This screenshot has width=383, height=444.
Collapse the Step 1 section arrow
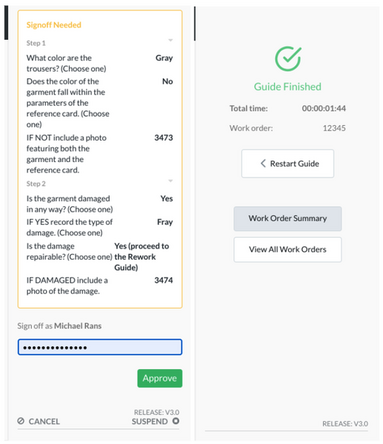(170, 40)
